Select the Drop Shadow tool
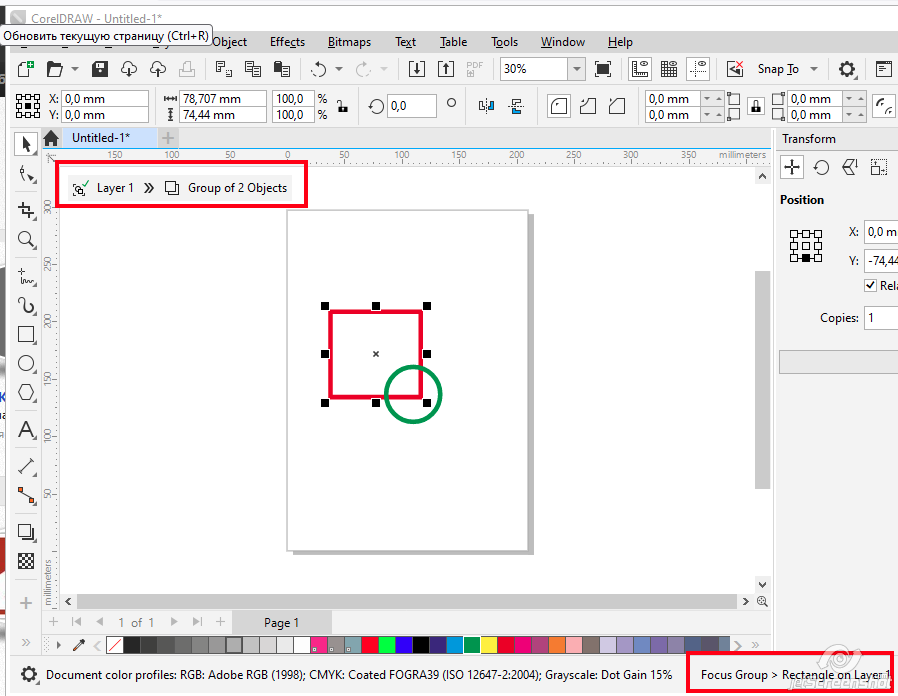The height and width of the screenshot is (696, 898). (x=26, y=532)
